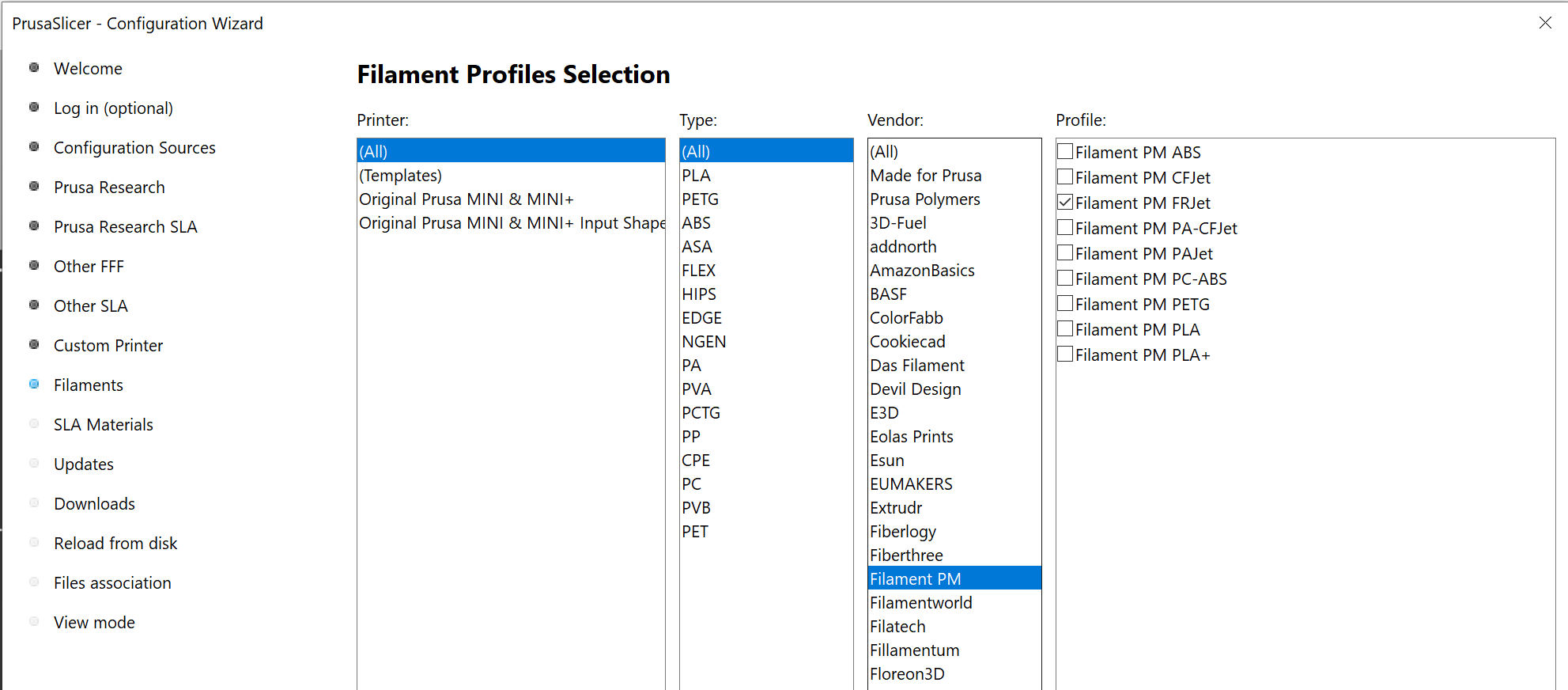Check the Filament PM ABS profile
1568x690 pixels.
pos(1065,152)
